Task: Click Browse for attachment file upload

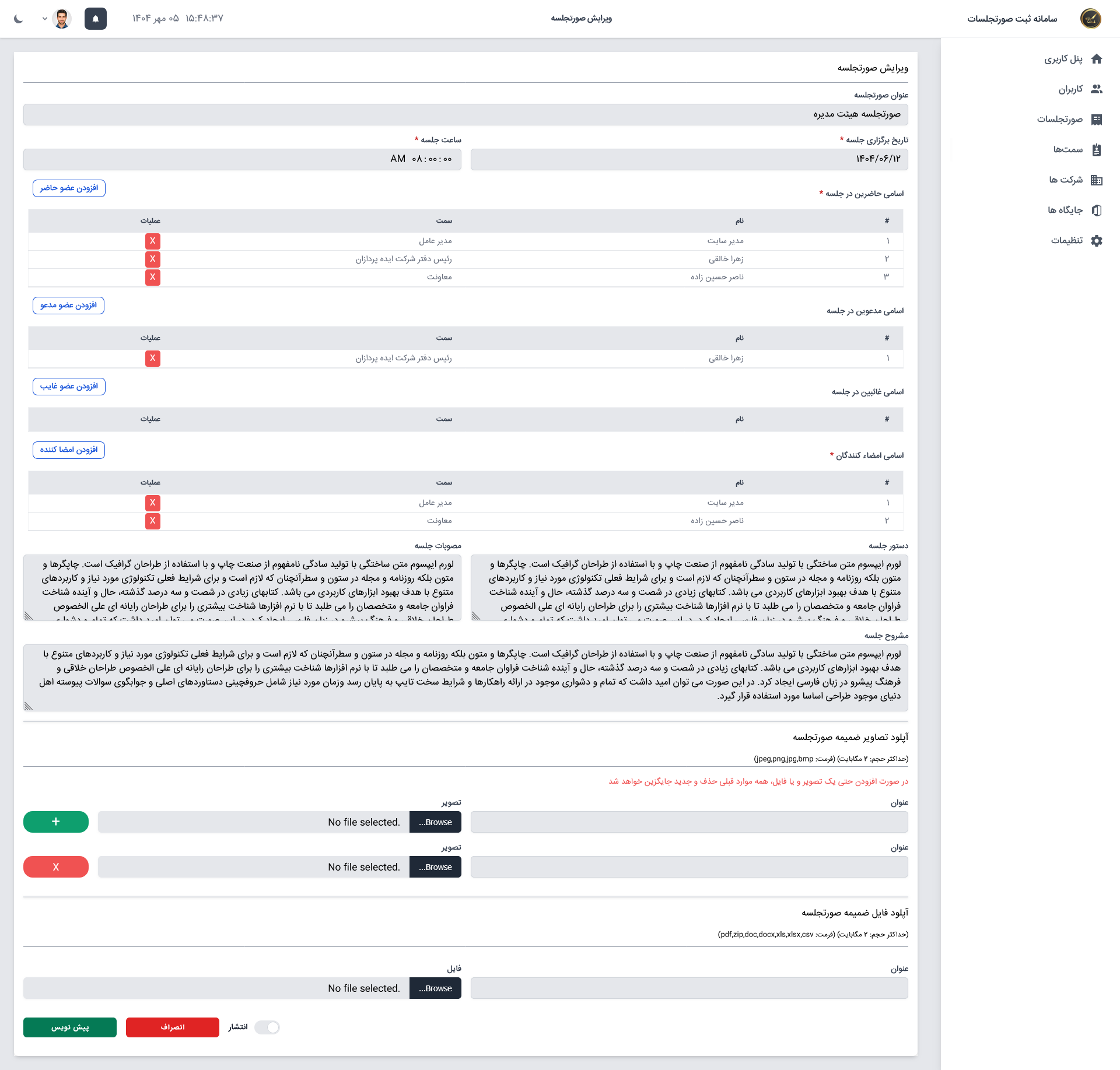Action: pos(435,988)
